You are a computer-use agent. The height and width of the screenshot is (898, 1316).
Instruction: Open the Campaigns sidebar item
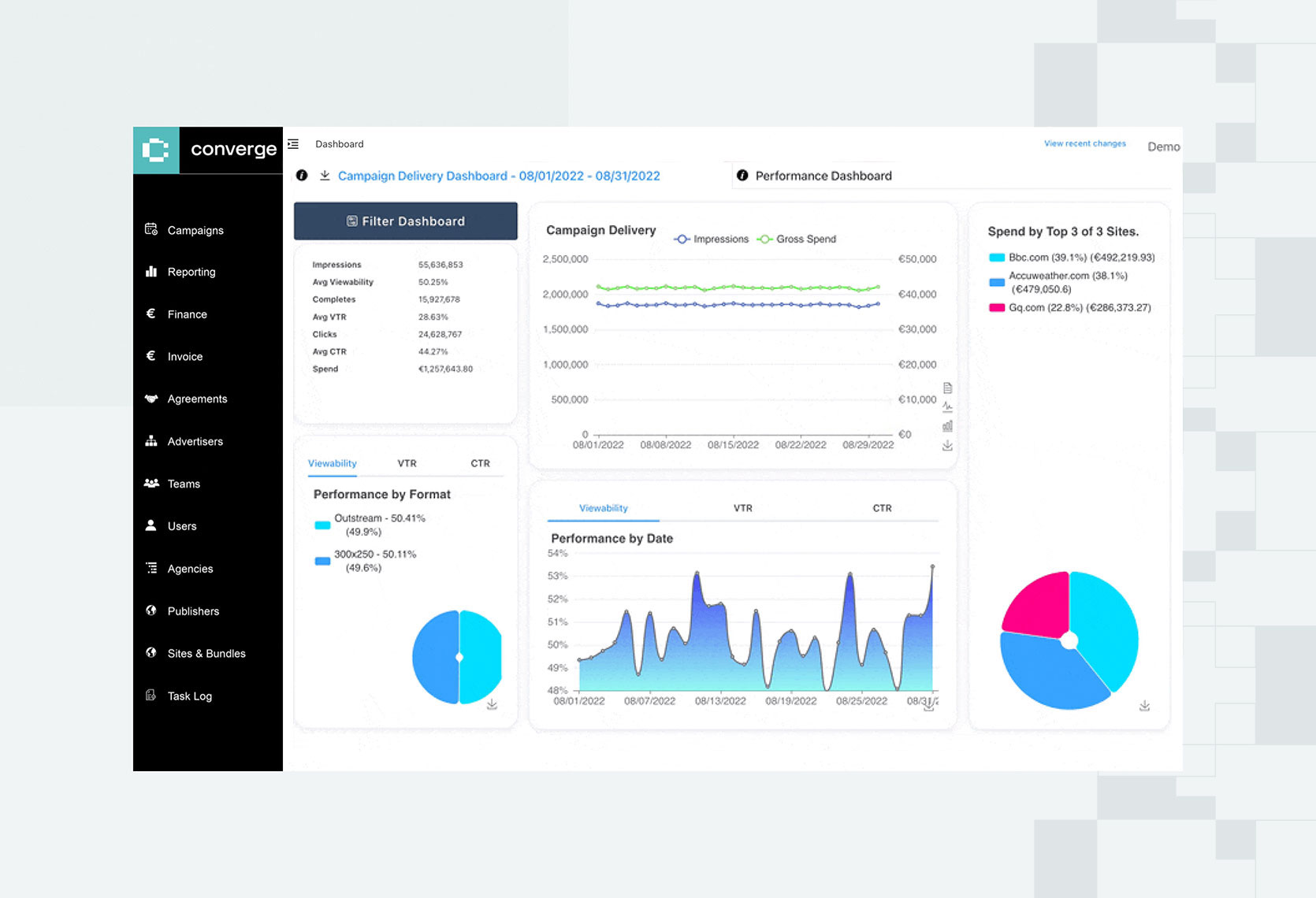195,230
